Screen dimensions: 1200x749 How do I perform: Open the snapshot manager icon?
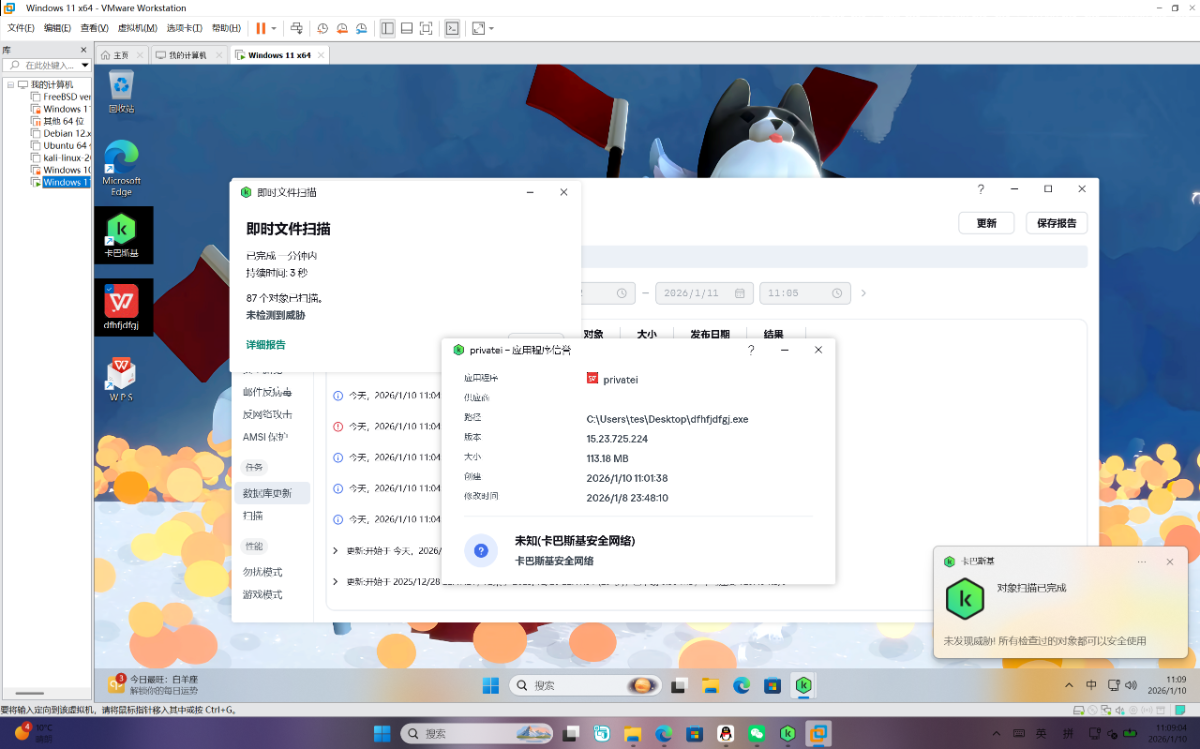361,28
